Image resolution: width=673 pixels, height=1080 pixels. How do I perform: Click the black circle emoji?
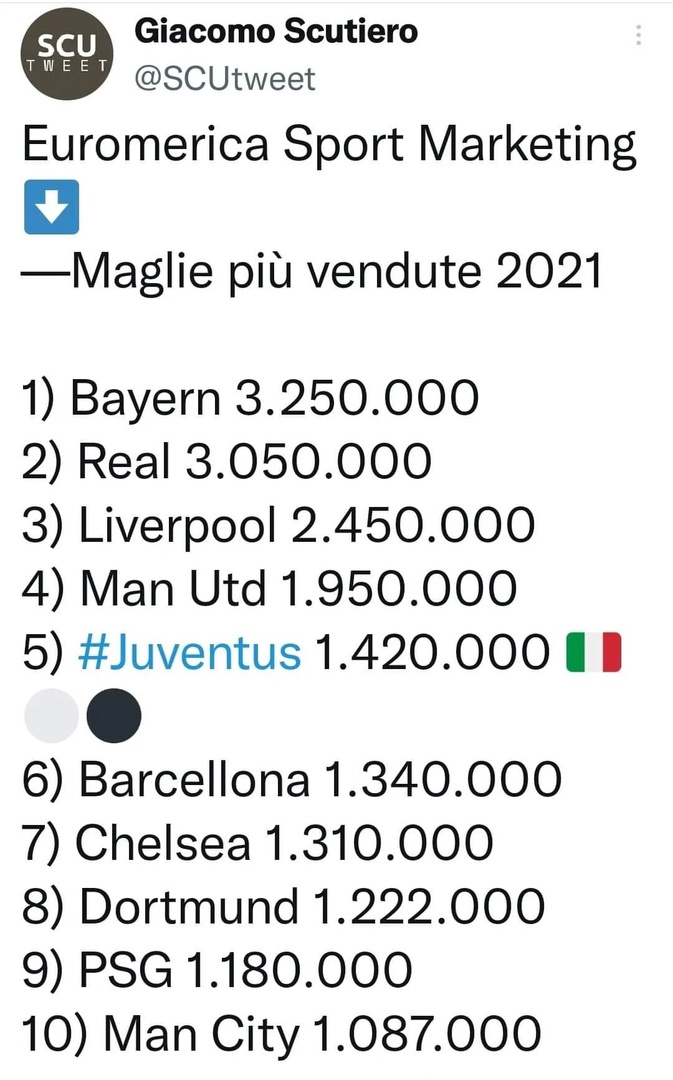click(114, 716)
